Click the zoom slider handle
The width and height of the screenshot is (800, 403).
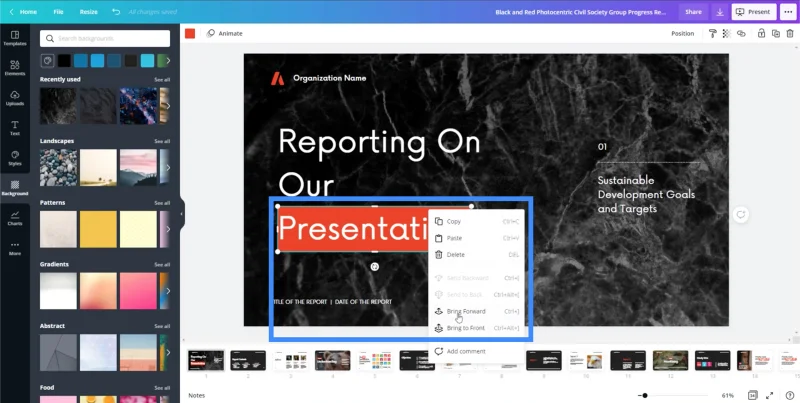tap(645, 395)
